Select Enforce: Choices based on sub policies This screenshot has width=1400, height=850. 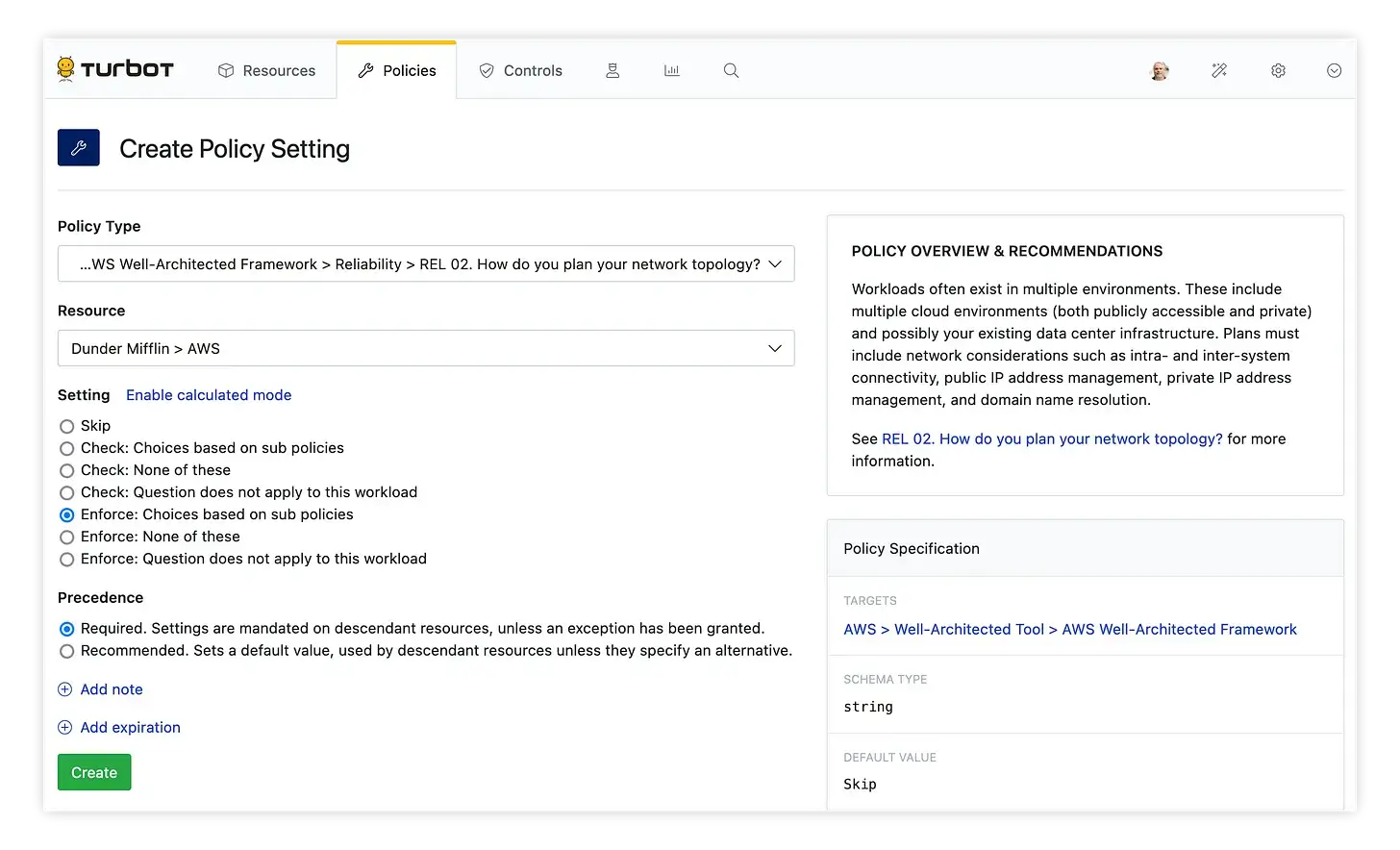pyautogui.click(x=66, y=514)
